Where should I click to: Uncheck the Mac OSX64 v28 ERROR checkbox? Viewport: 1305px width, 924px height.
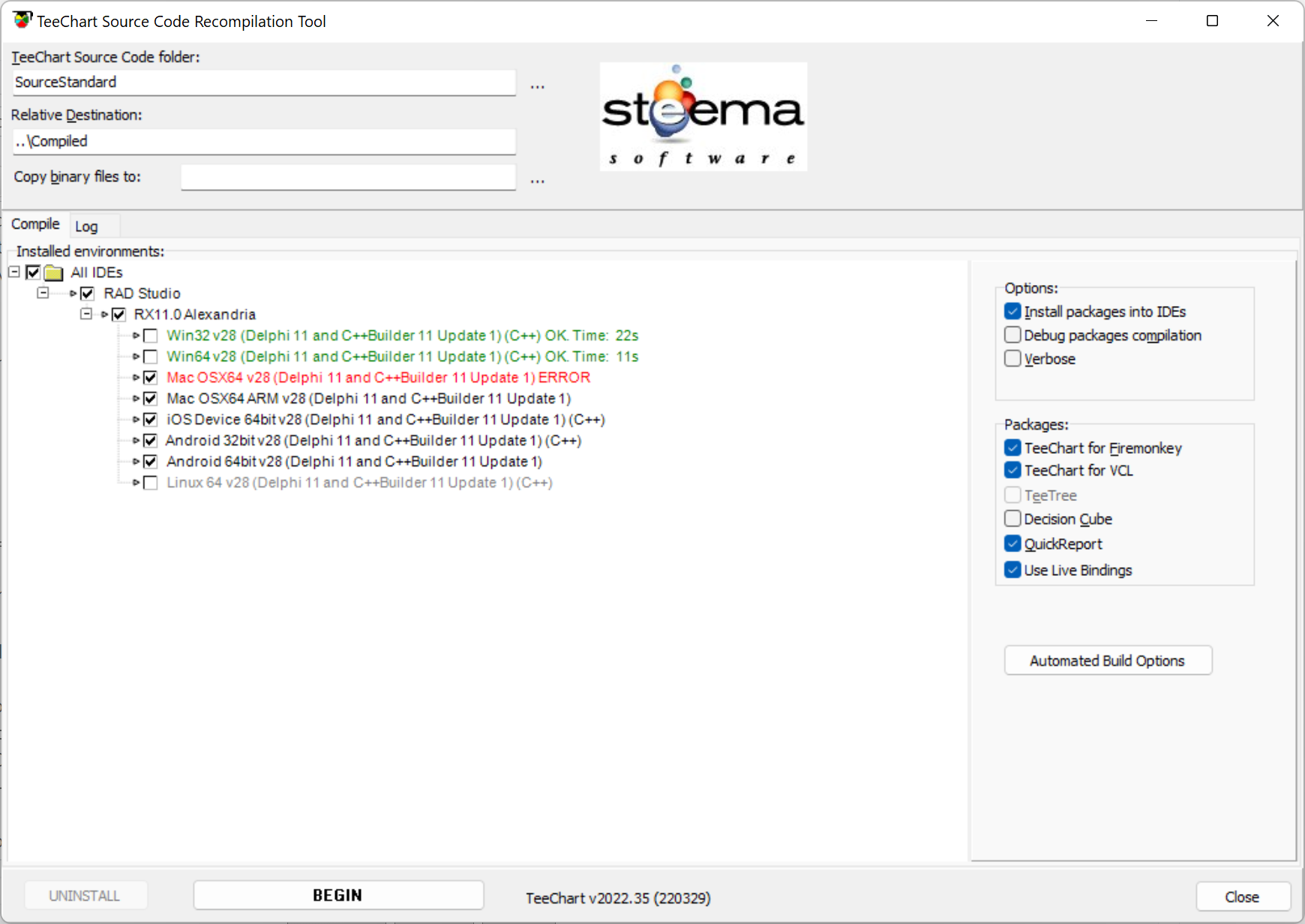pos(151,377)
